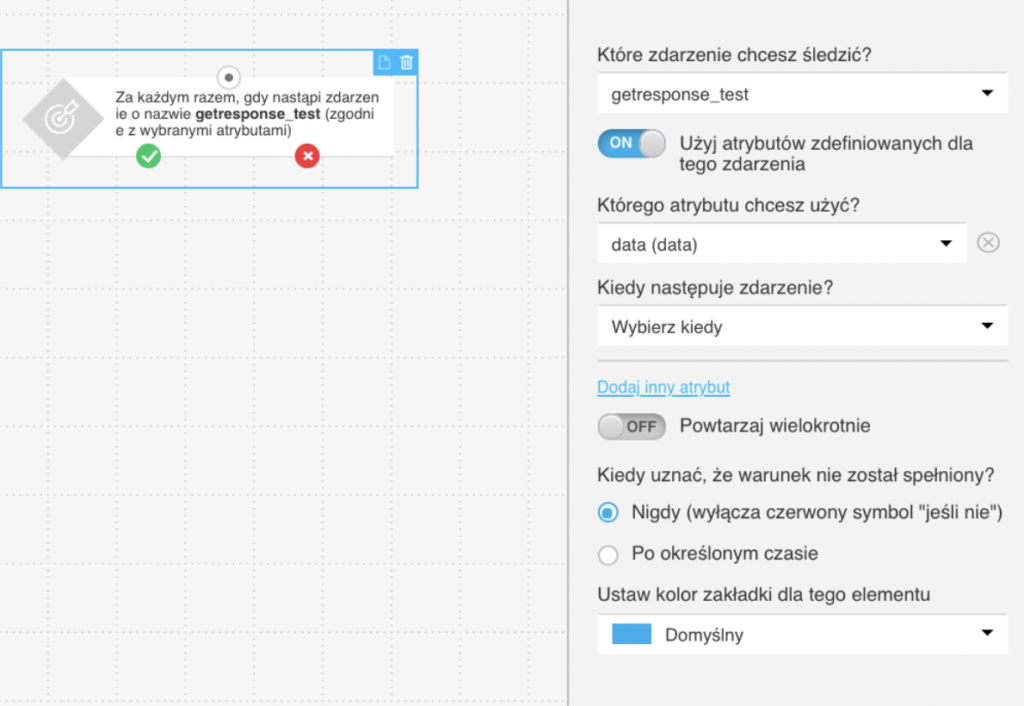The height and width of the screenshot is (706, 1024).
Task: Click the top input connector circle
Action: (x=229, y=78)
